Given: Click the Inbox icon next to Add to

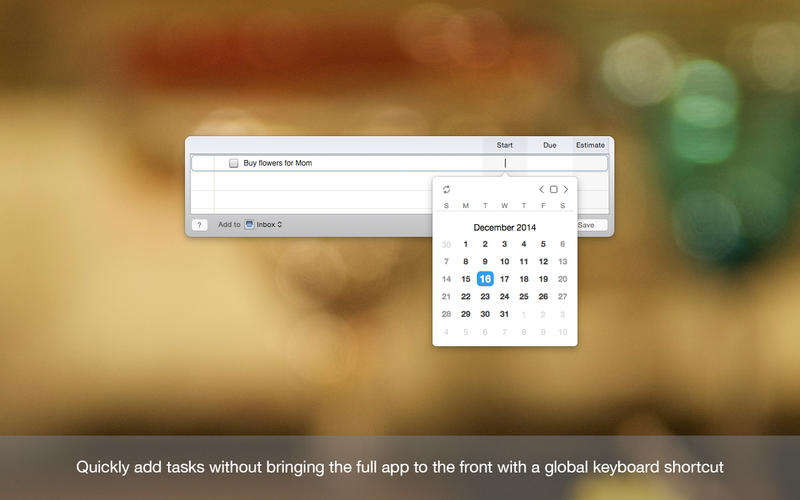Looking at the screenshot, I should coord(249,224).
